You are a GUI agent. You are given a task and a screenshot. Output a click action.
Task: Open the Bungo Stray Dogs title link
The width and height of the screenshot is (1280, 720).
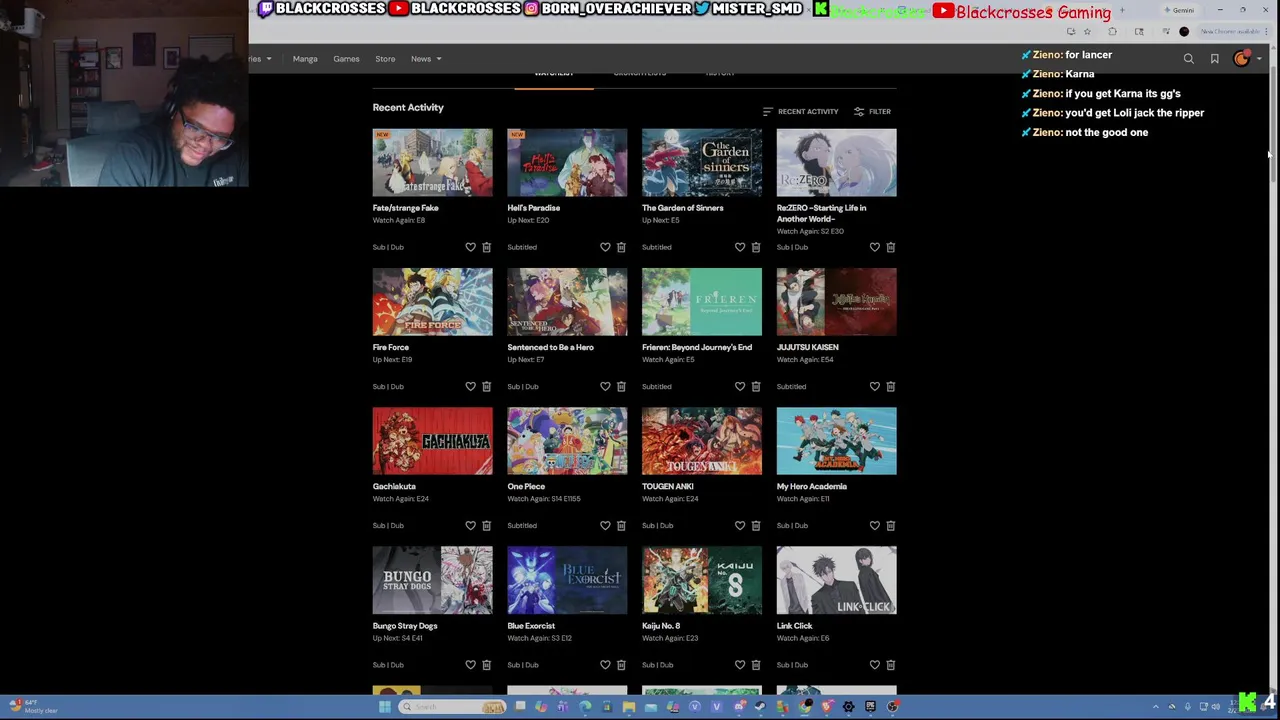(x=404, y=626)
